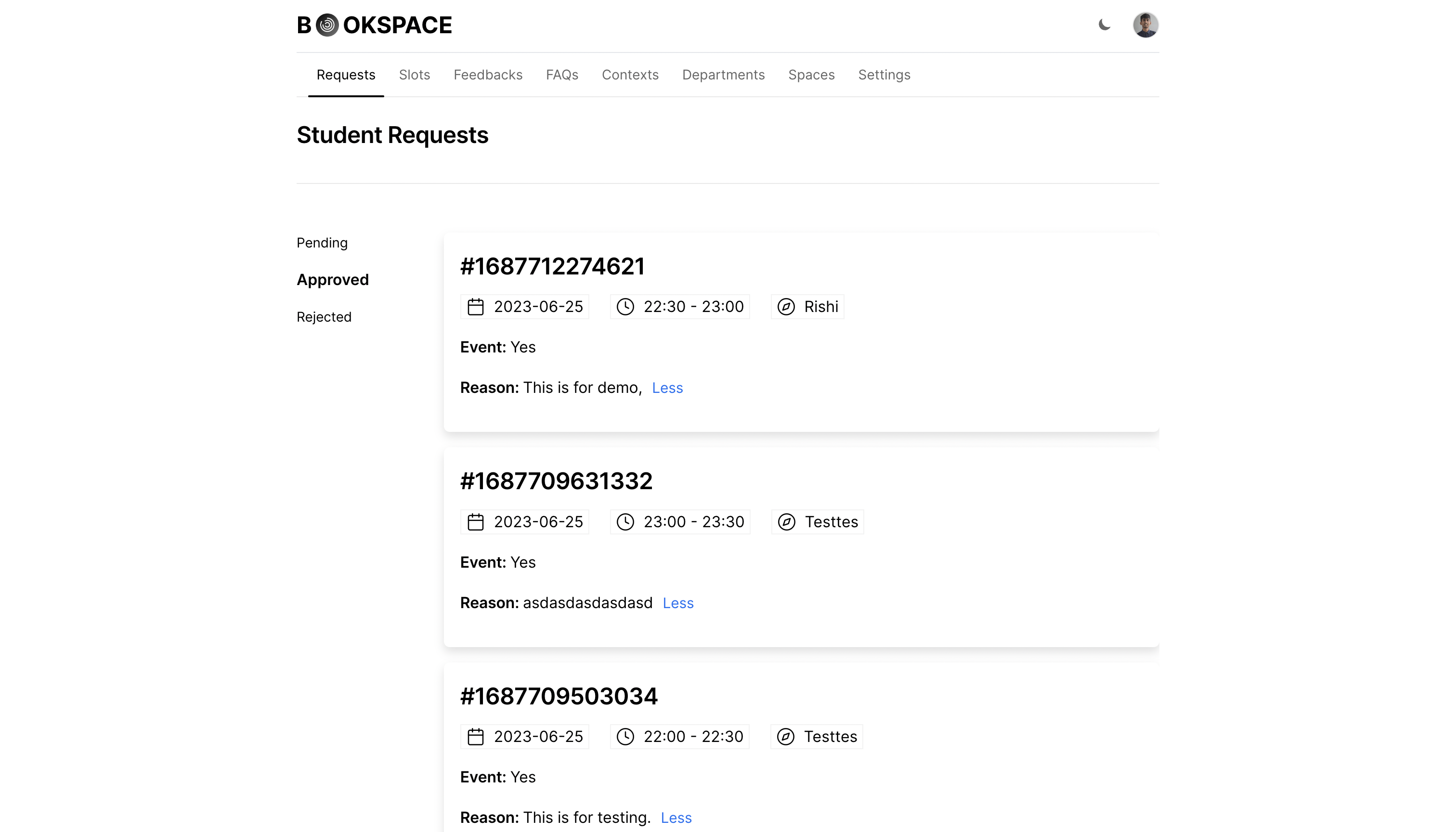
Task: Open the Requests tab
Action: coord(346,75)
